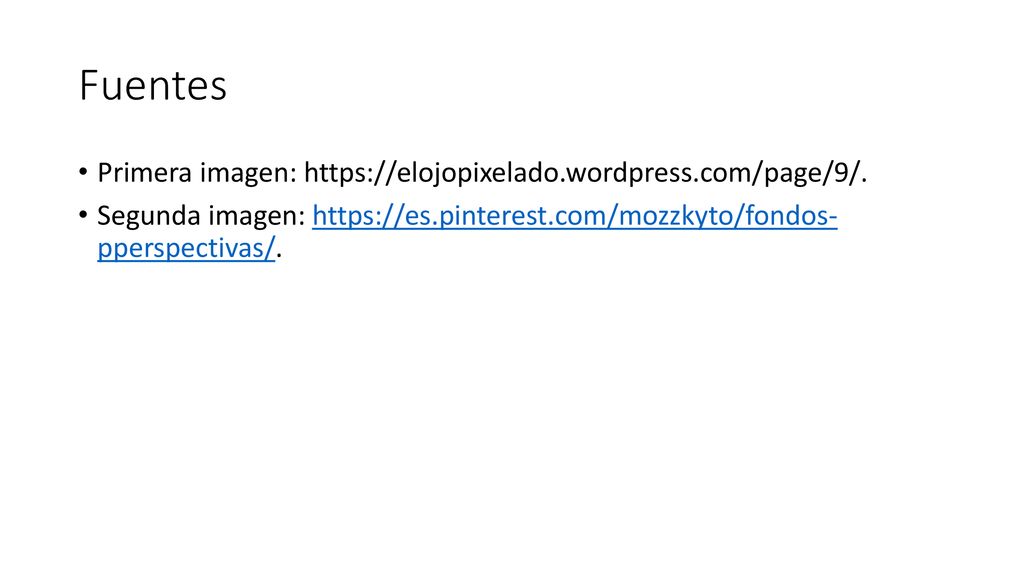Click the first bullet point marker
1024x576 pixels.
pyautogui.click(x=83, y=172)
